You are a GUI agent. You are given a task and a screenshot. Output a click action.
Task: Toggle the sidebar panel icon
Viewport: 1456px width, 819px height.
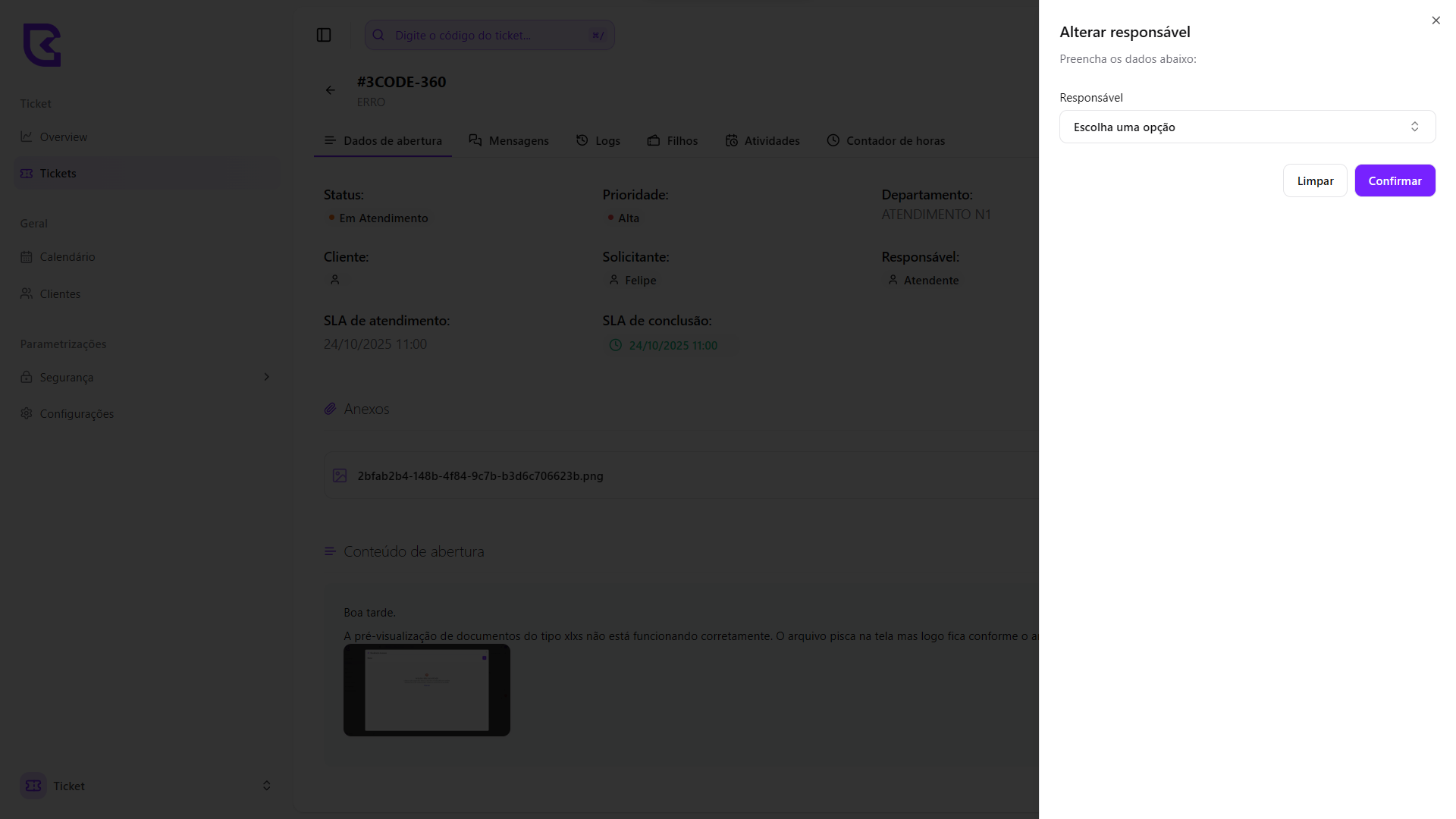[324, 35]
